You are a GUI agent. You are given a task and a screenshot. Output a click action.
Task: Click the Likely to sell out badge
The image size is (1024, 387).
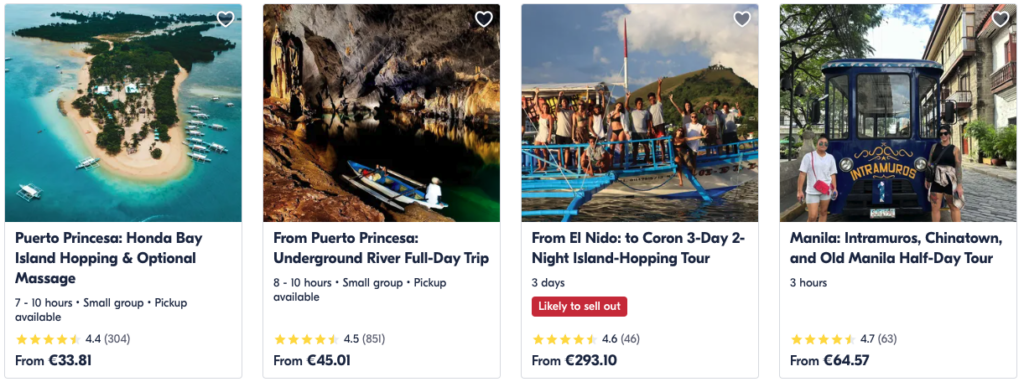[x=579, y=307]
